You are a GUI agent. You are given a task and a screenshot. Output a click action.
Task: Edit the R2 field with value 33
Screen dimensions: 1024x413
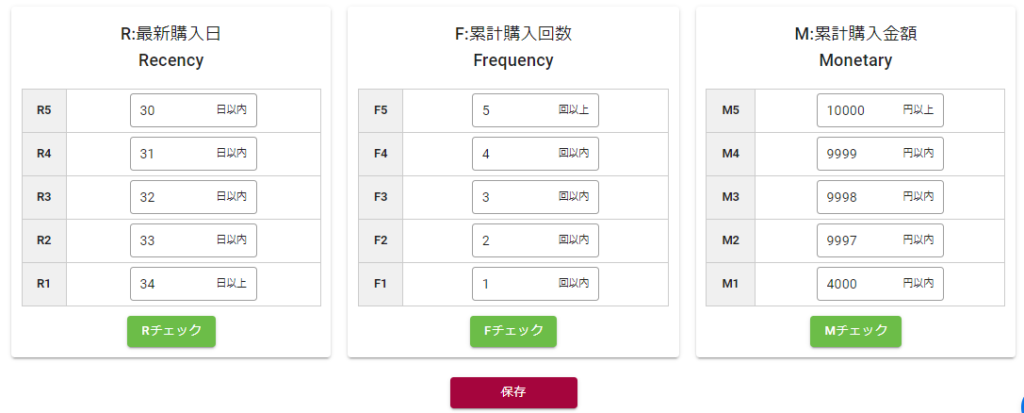tap(176, 241)
